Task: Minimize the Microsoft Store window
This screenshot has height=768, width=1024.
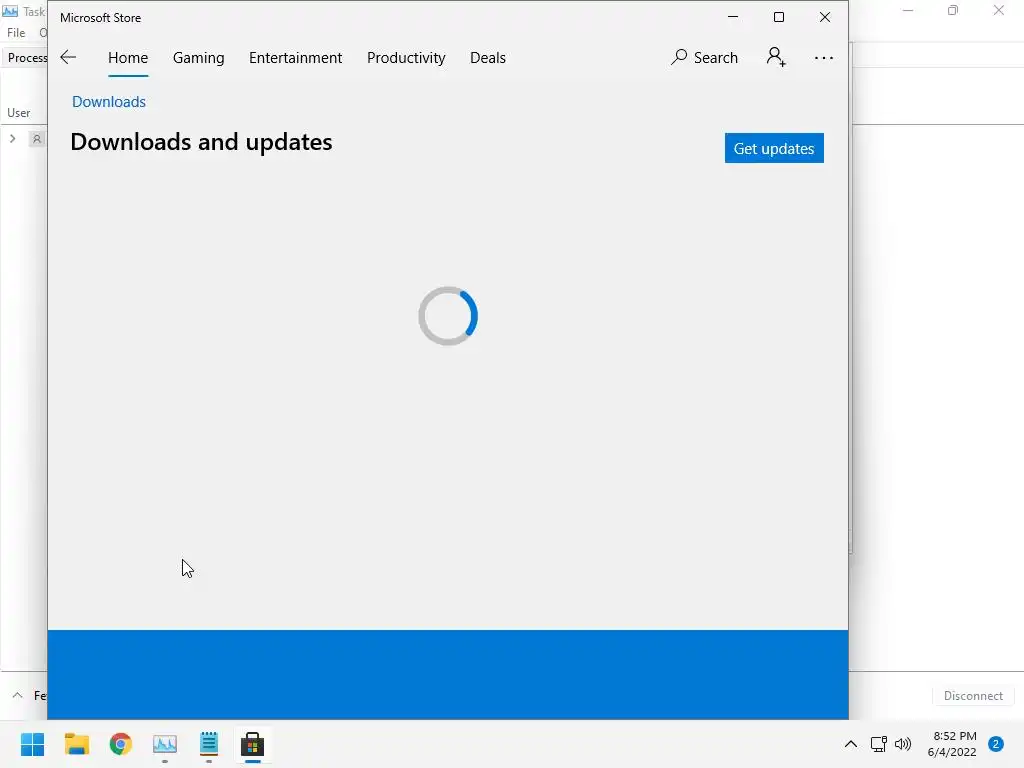Action: [733, 17]
